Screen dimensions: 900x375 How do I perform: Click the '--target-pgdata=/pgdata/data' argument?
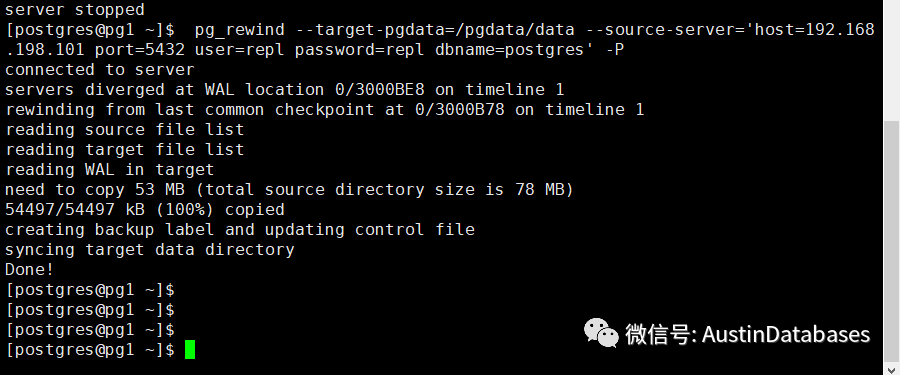point(435,30)
